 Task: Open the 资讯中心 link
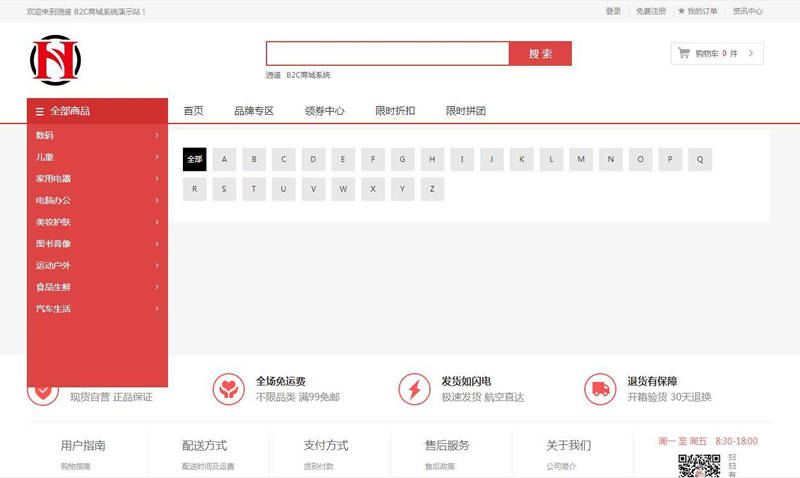[x=747, y=11]
